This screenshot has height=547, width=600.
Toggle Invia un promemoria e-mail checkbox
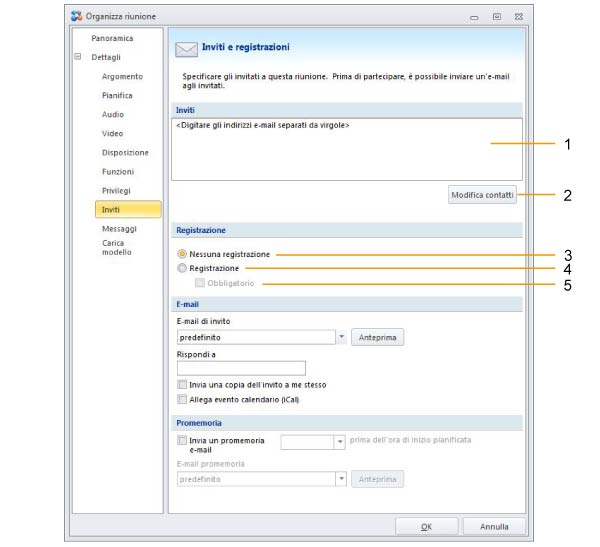click(182, 440)
